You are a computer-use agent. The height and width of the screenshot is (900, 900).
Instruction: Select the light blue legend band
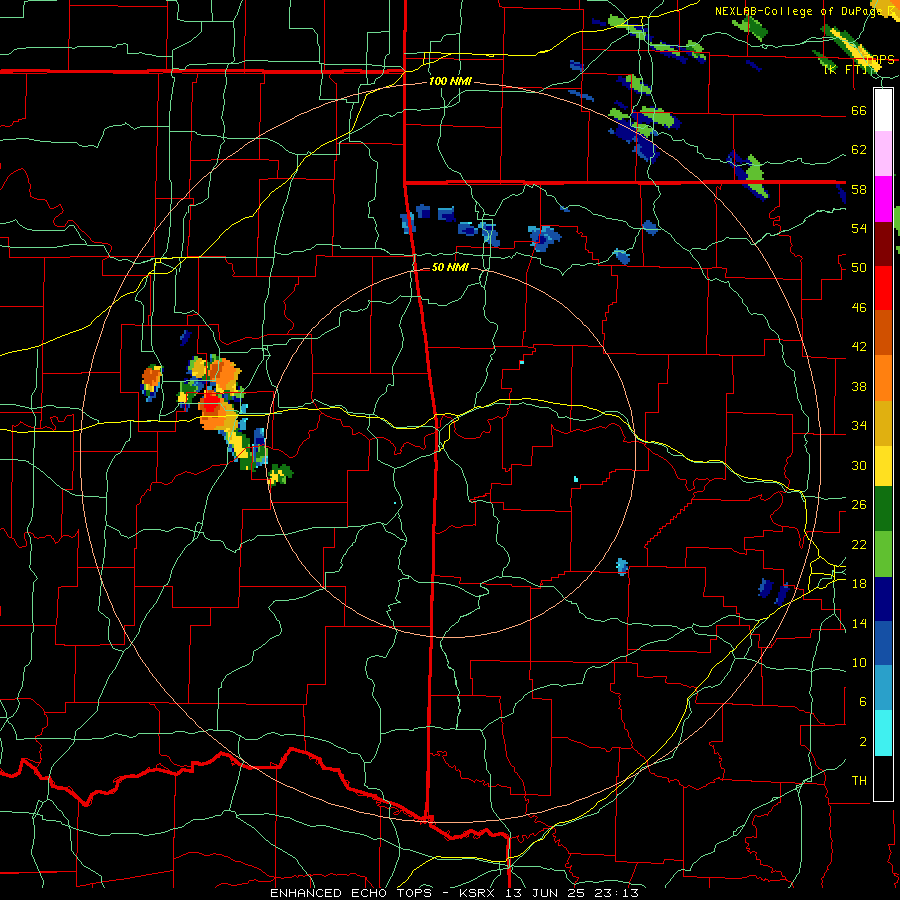point(883,688)
